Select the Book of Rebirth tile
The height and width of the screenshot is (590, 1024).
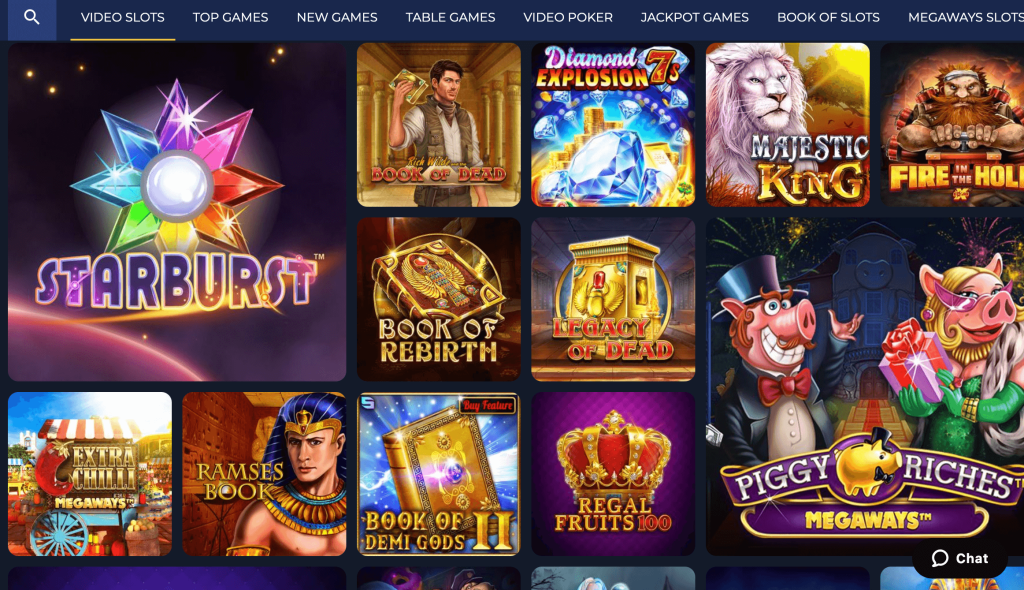click(x=439, y=299)
